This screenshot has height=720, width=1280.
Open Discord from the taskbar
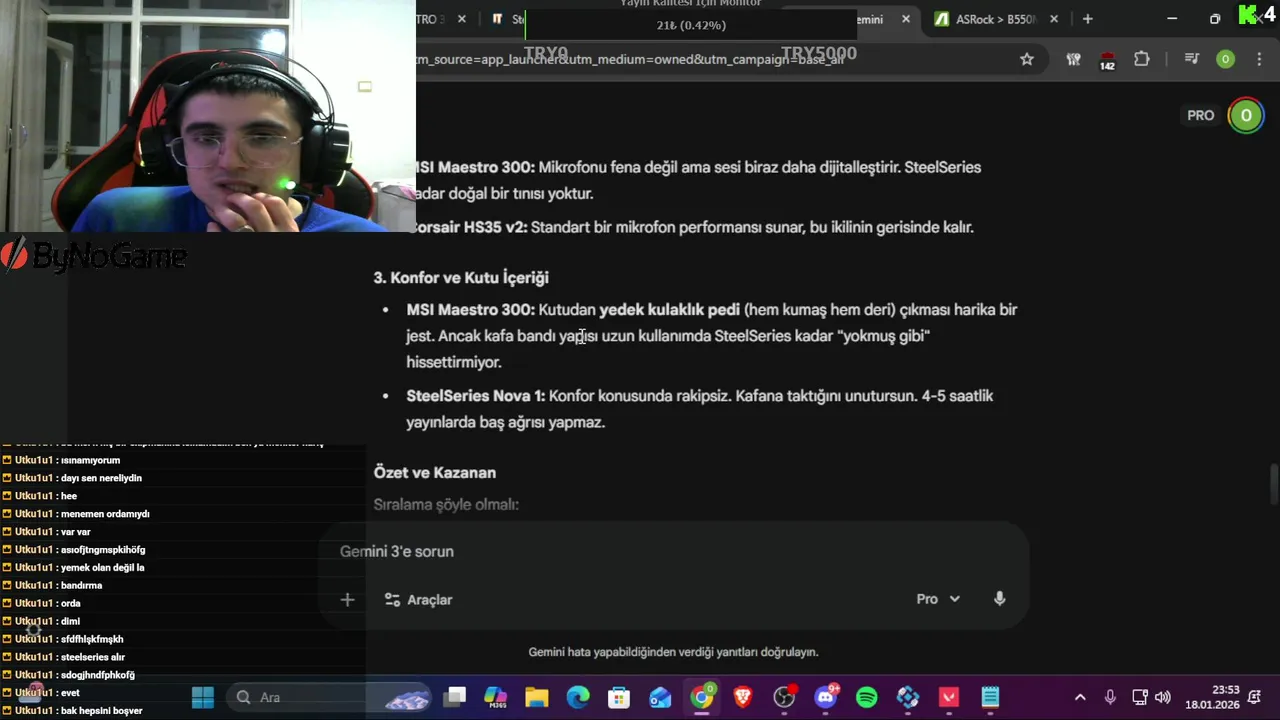pyautogui.click(x=826, y=697)
